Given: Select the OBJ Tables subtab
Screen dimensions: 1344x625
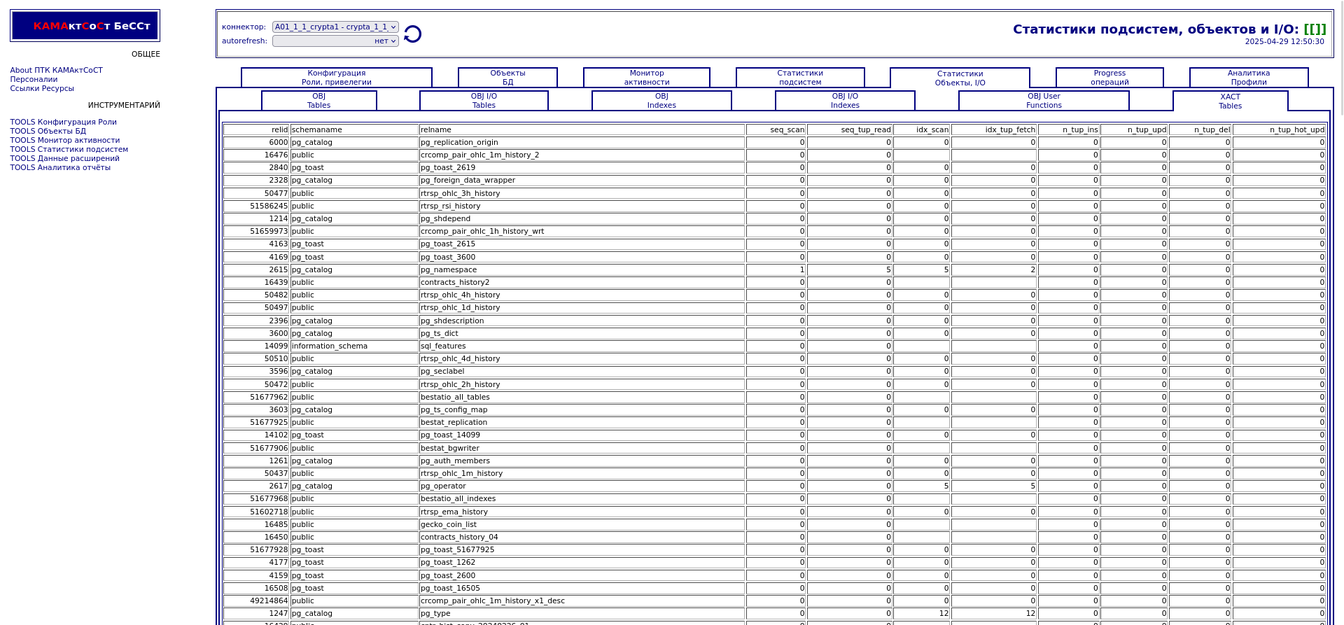Looking at the screenshot, I should pyautogui.click(x=318, y=101).
